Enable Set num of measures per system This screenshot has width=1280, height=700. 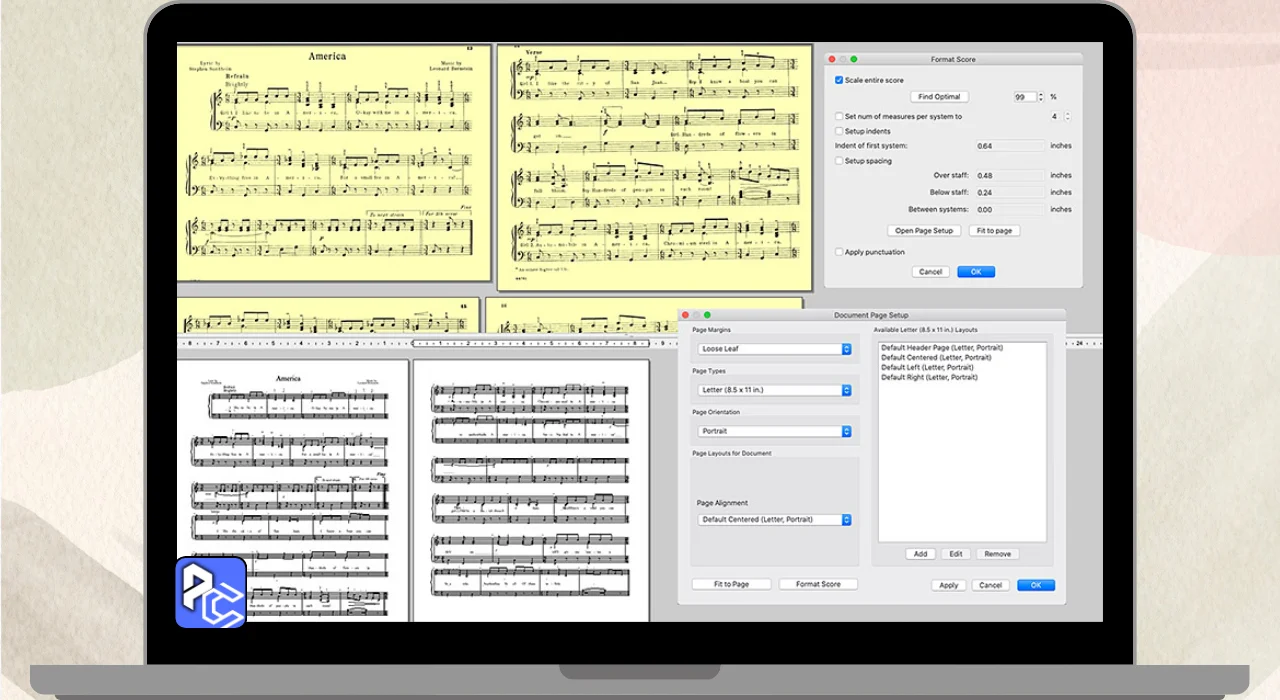tap(839, 117)
